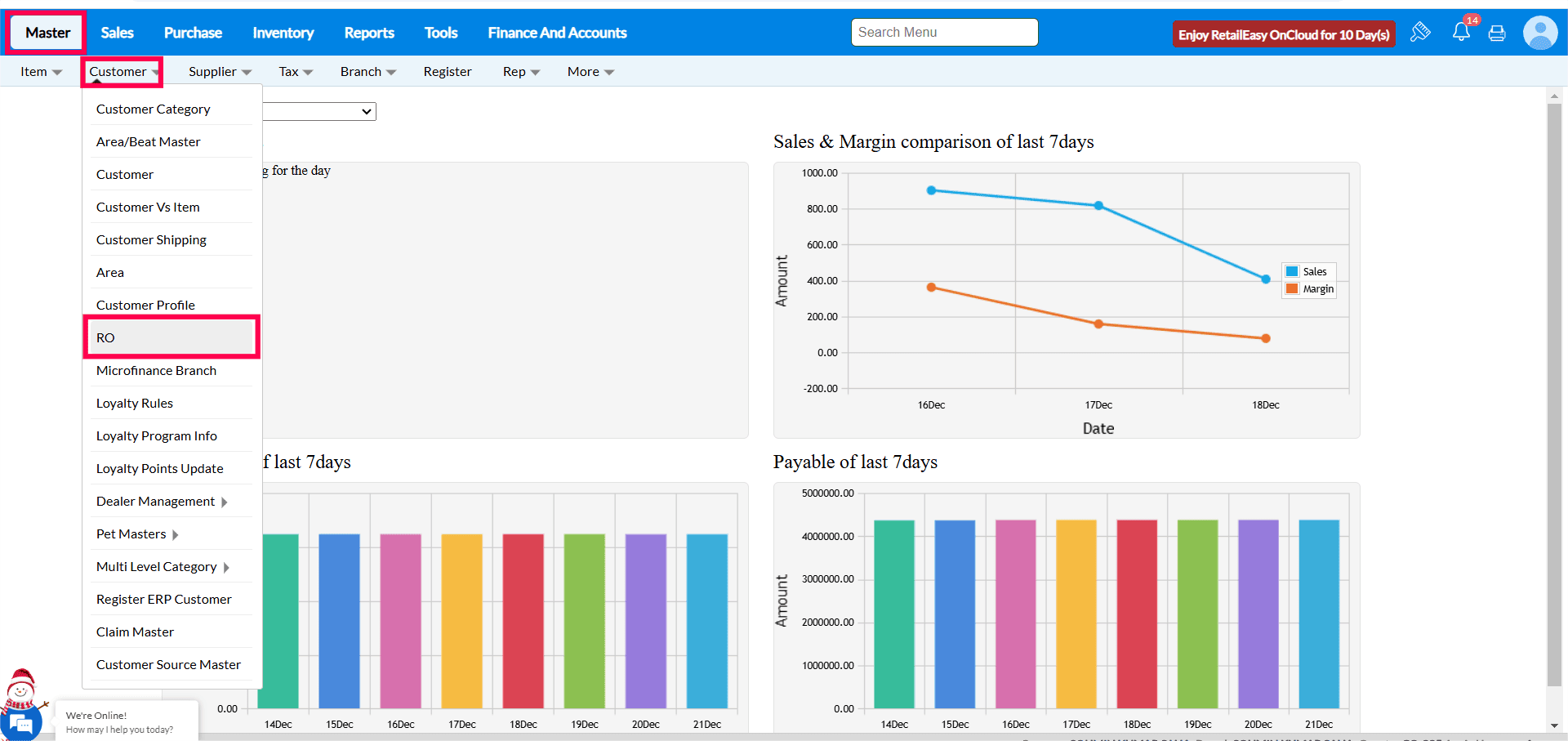Click the paint brush theme icon
Image resolution: width=1568 pixels, height=741 pixels.
coord(1420,32)
